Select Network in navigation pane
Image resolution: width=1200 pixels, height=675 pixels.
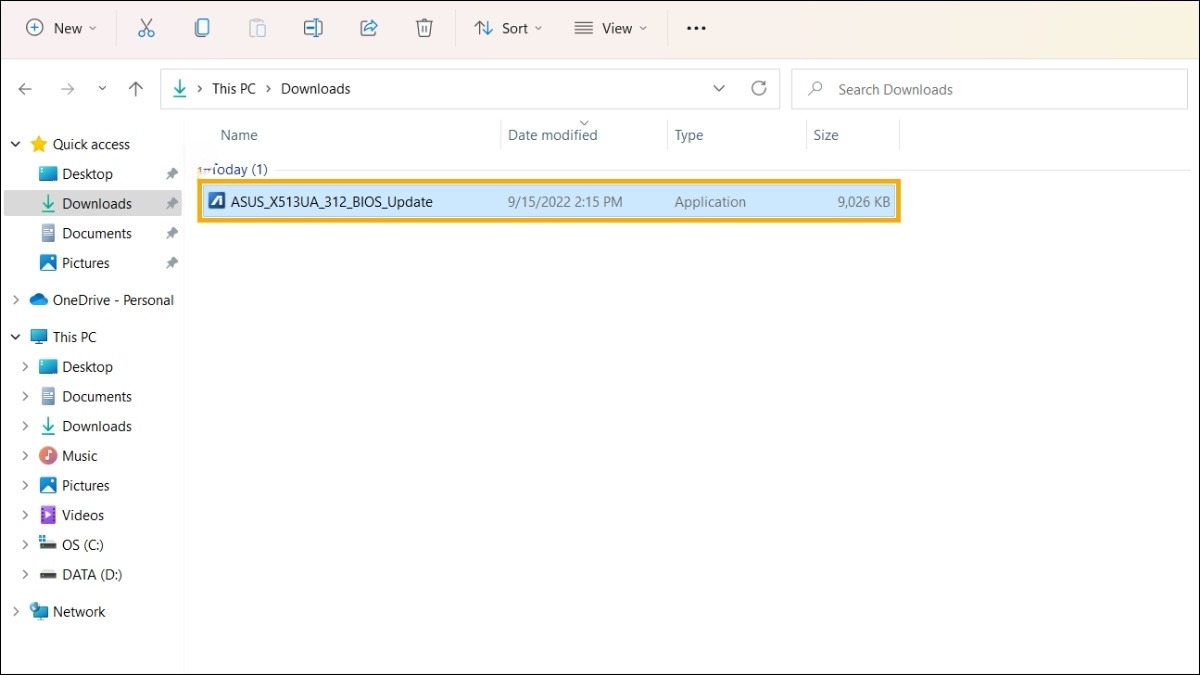click(x=79, y=612)
